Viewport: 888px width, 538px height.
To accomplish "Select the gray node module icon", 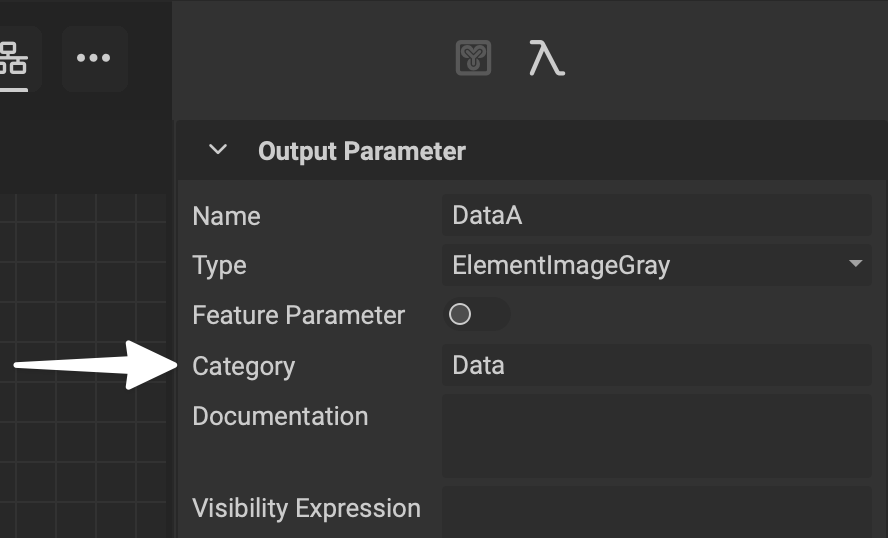I will click(x=473, y=58).
